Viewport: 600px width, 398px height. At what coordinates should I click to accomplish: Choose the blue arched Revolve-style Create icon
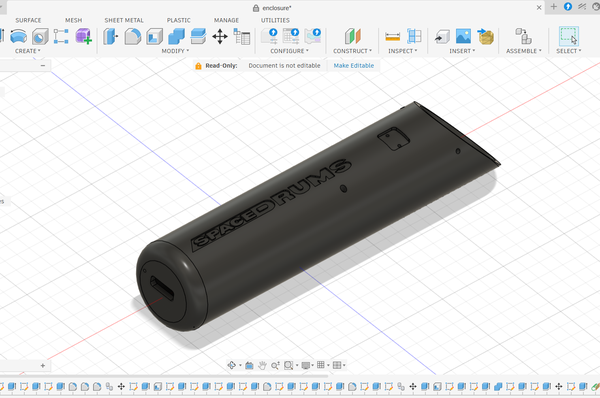click(18, 37)
